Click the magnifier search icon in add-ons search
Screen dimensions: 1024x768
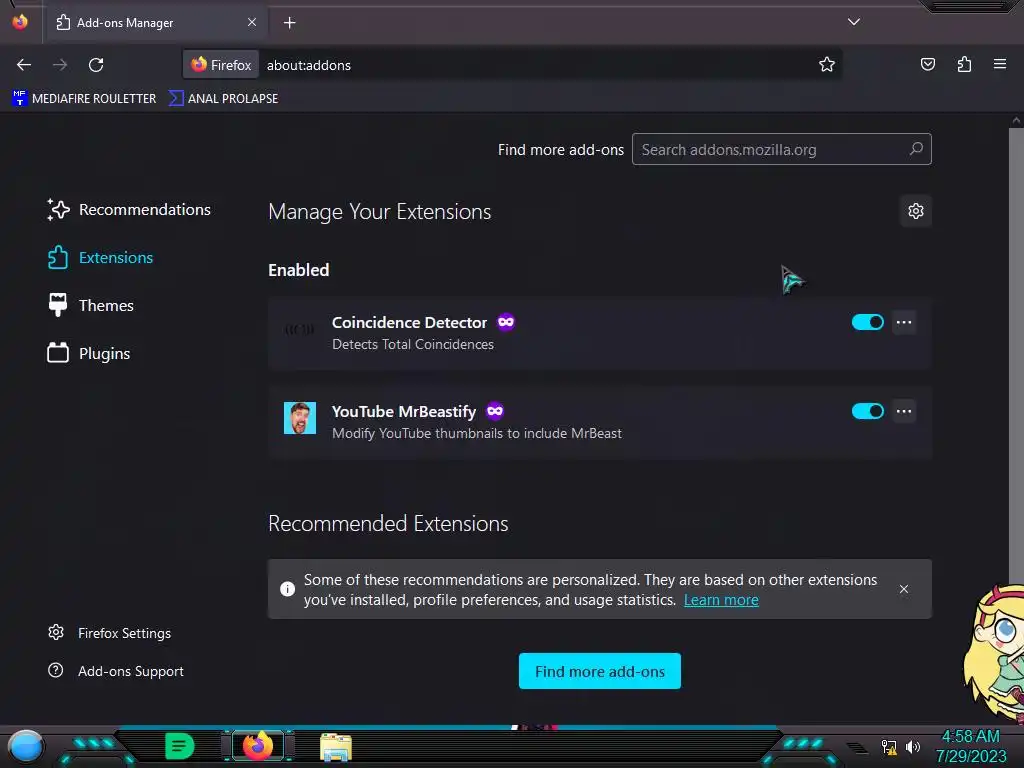pyautogui.click(x=916, y=149)
